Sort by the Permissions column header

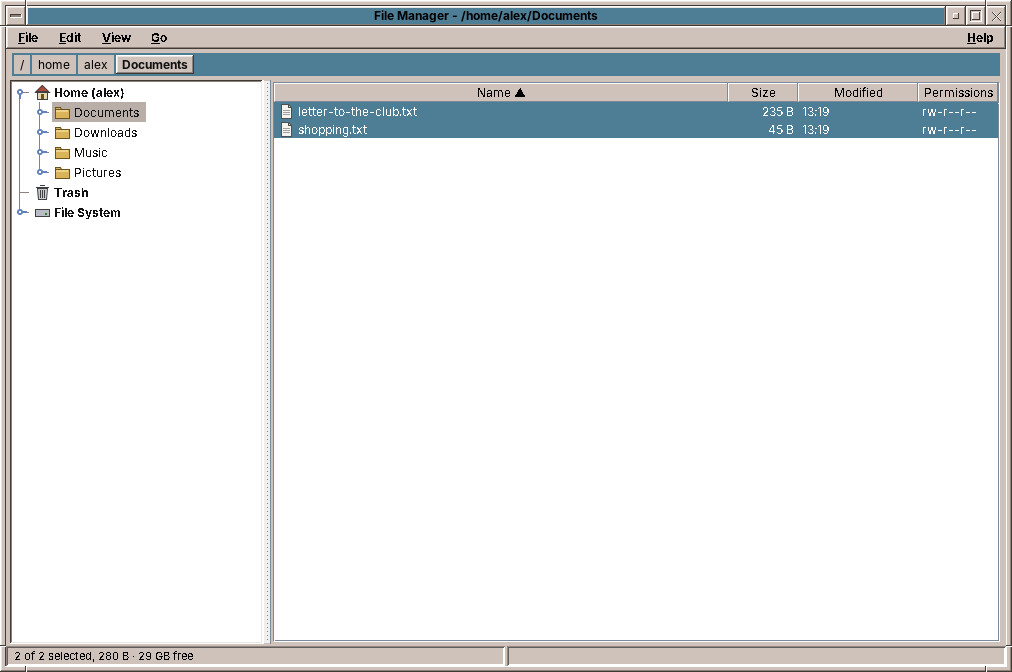tap(958, 92)
